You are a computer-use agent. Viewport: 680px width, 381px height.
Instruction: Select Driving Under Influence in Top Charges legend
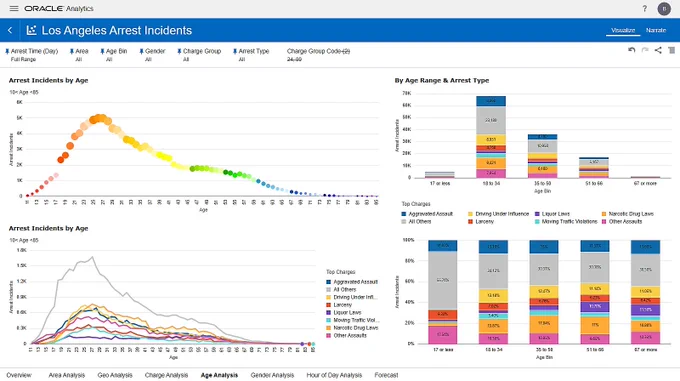498,214
